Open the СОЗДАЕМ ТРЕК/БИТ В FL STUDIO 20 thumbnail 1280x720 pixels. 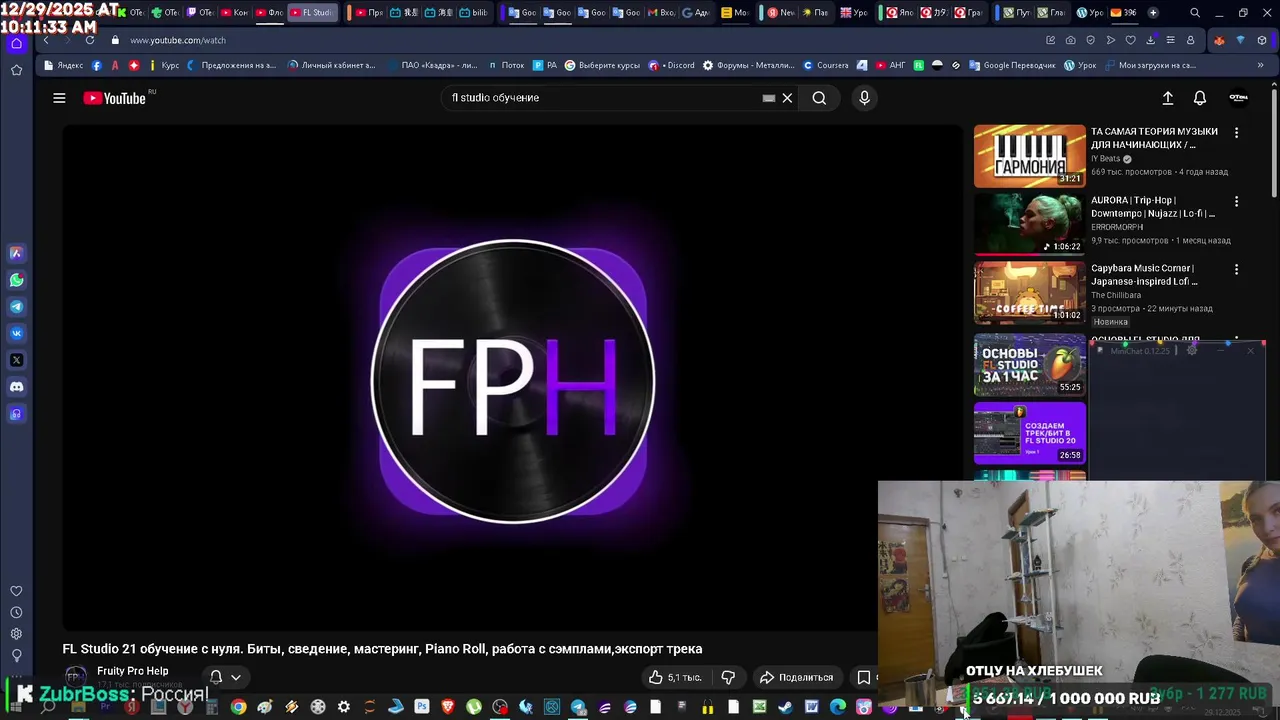pyautogui.click(x=1029, y=433)
